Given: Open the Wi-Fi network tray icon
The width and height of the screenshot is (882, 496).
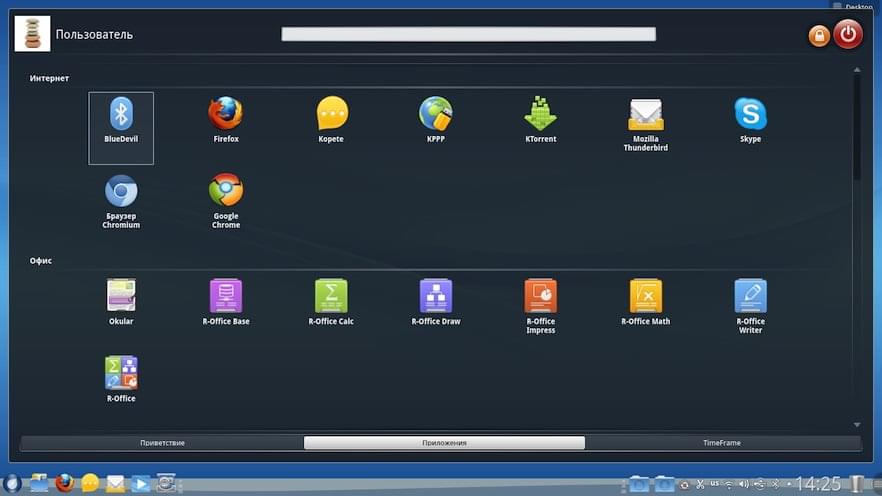Looking at the screenshot, I should tap(729, 484).
